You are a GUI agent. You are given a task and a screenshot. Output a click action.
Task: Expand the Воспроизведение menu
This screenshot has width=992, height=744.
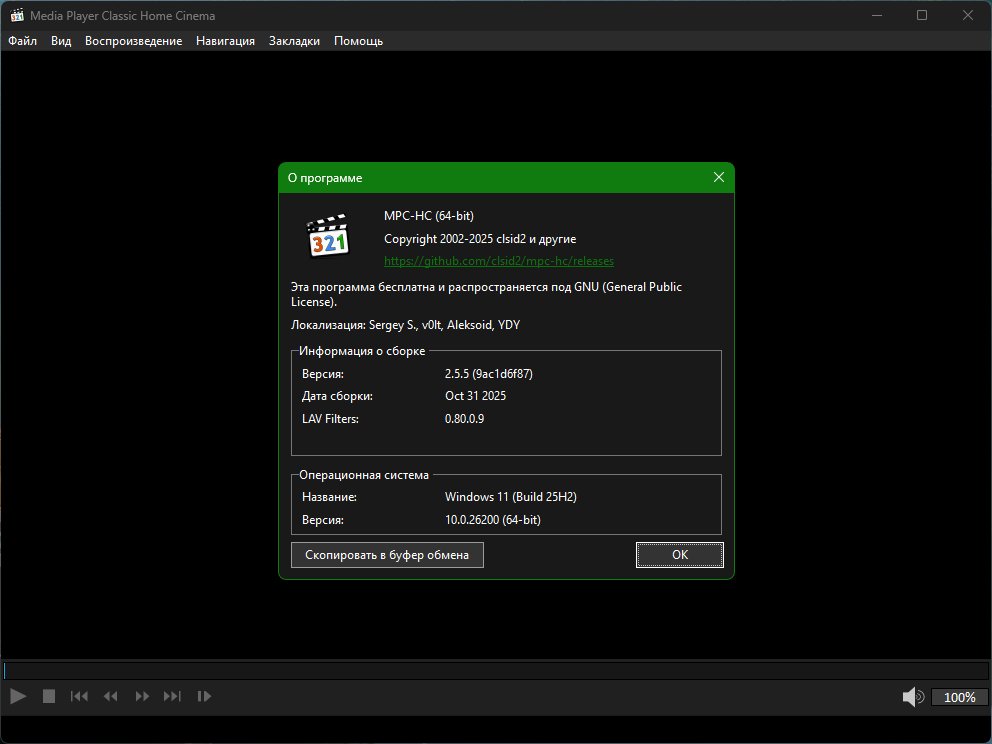pos(133,41)
